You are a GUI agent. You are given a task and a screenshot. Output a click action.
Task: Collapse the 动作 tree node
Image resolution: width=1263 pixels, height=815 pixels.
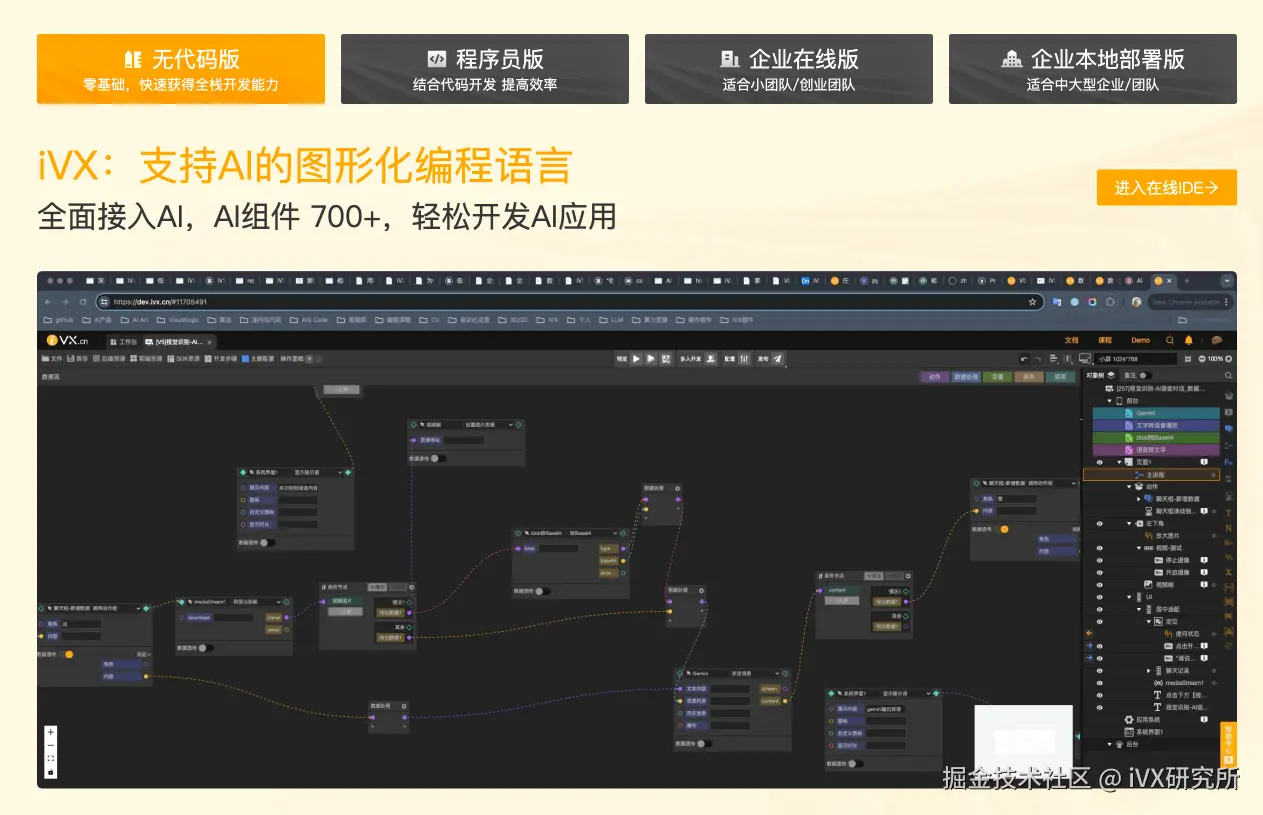point(1128,487)
